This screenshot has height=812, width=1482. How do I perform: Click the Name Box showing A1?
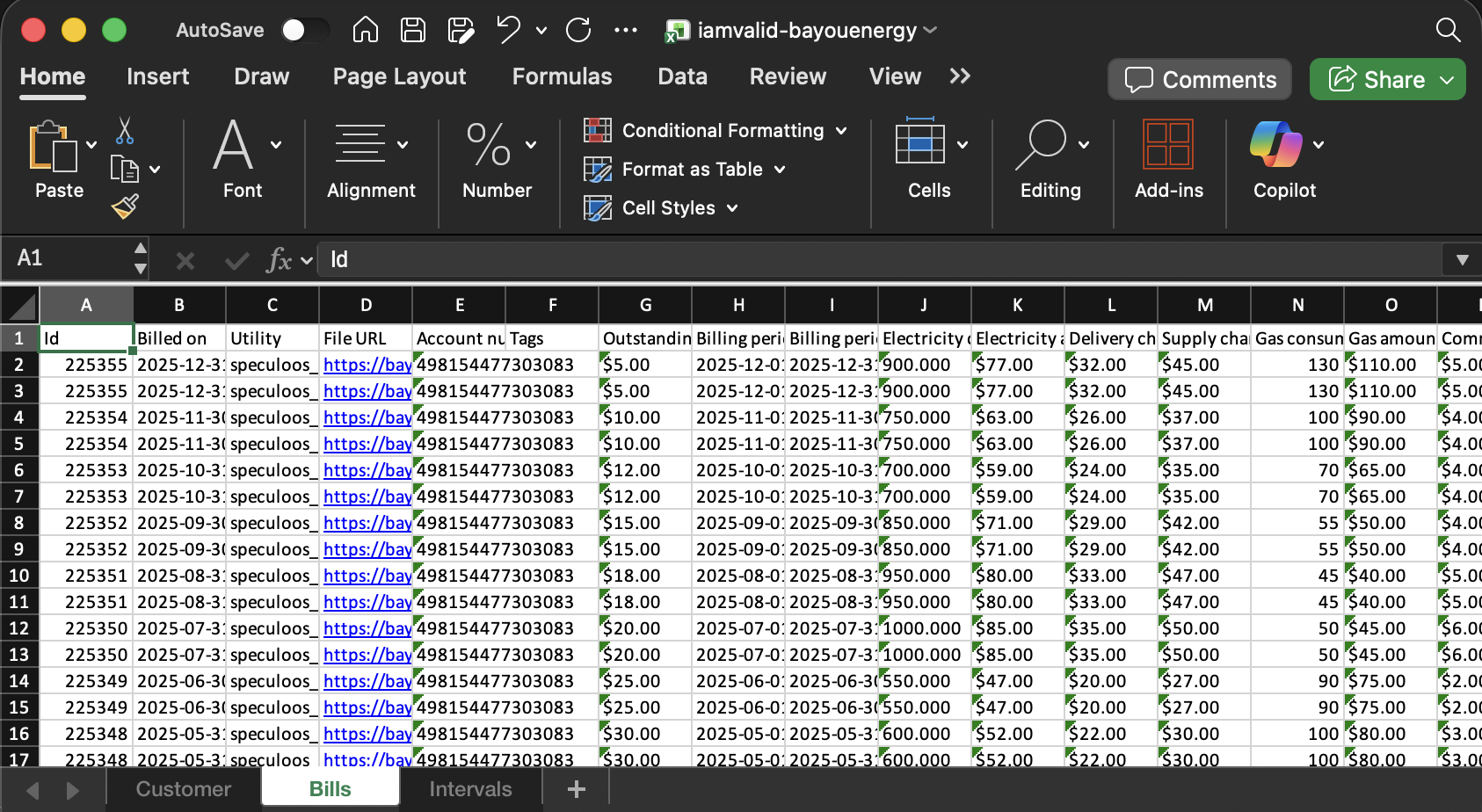pos(70,258)
